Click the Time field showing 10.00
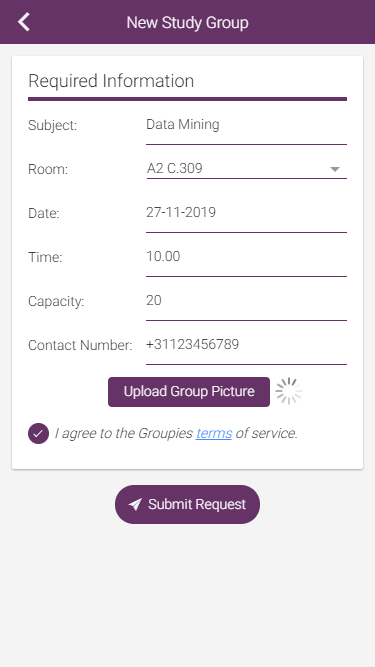This screenshot has height=667, width=375. 247,261
